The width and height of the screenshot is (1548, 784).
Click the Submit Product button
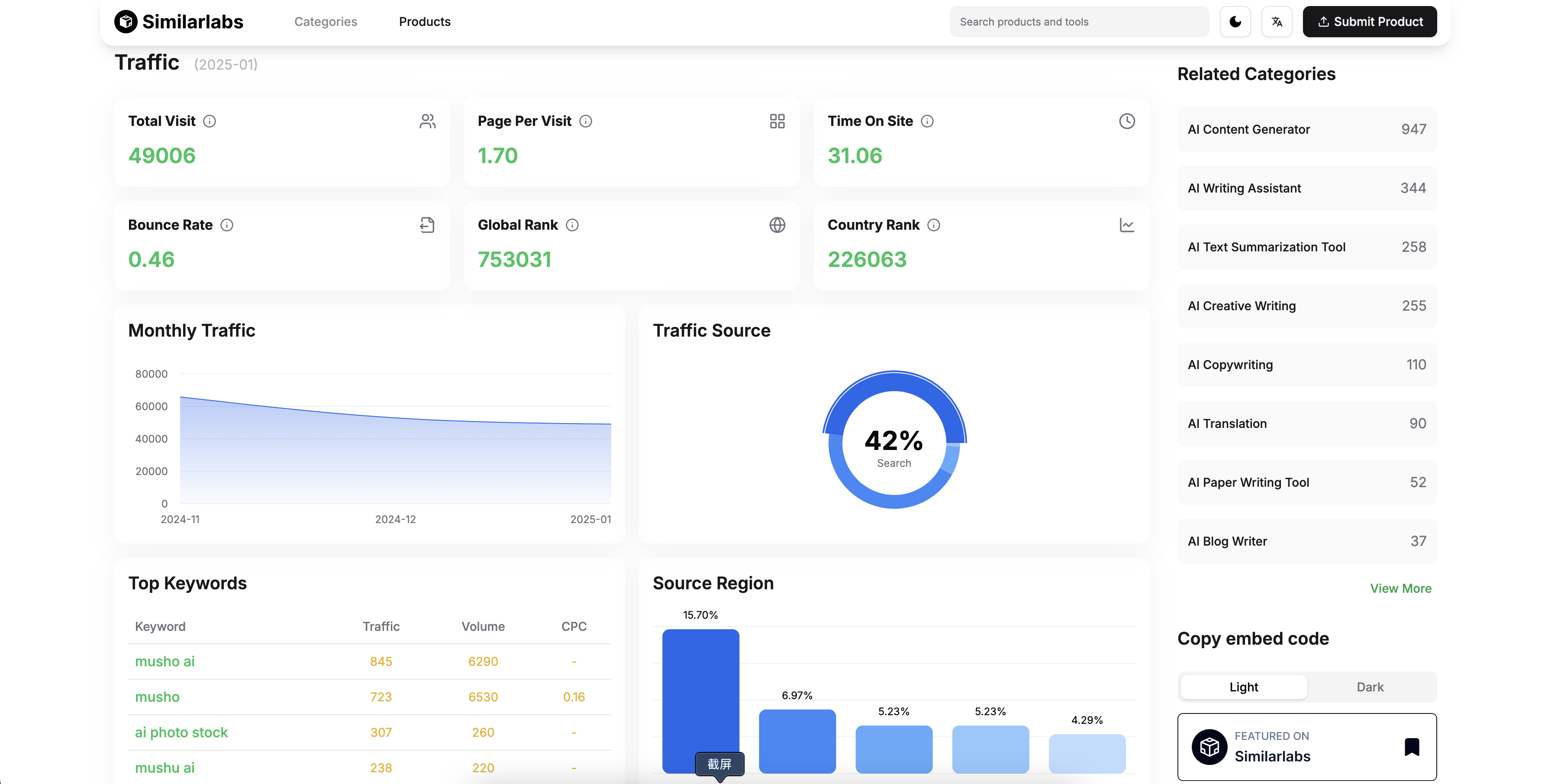pyautogui.click(x=1370, y=22)
